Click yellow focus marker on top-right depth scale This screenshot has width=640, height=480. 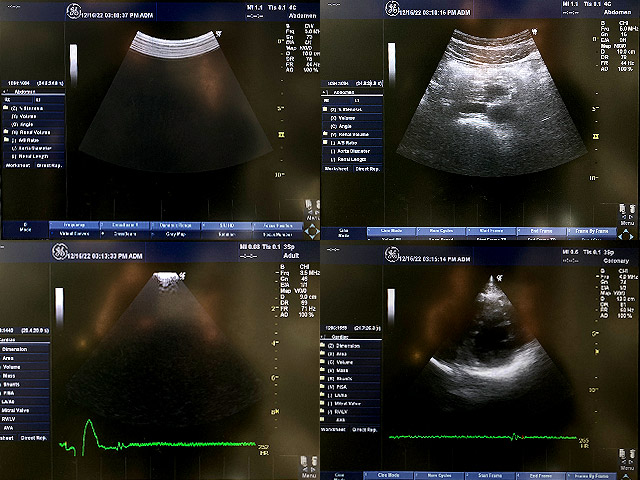[596, 136]
